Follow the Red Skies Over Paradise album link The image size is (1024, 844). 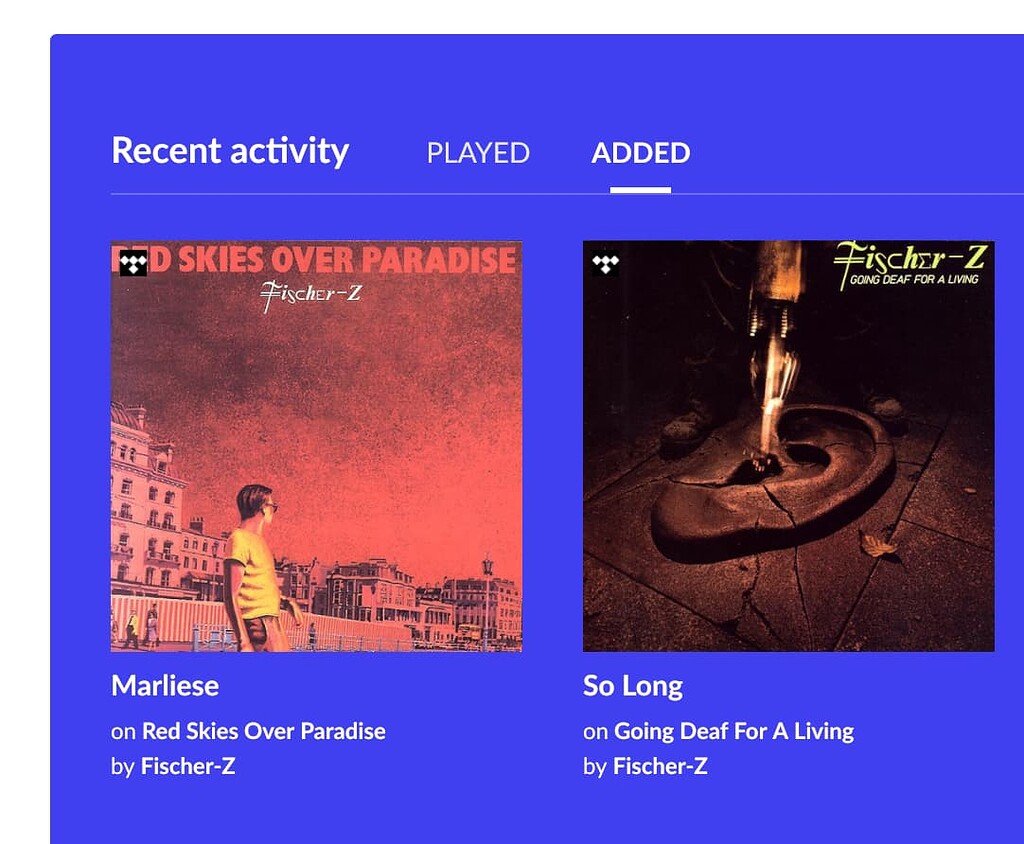[264, 731]
